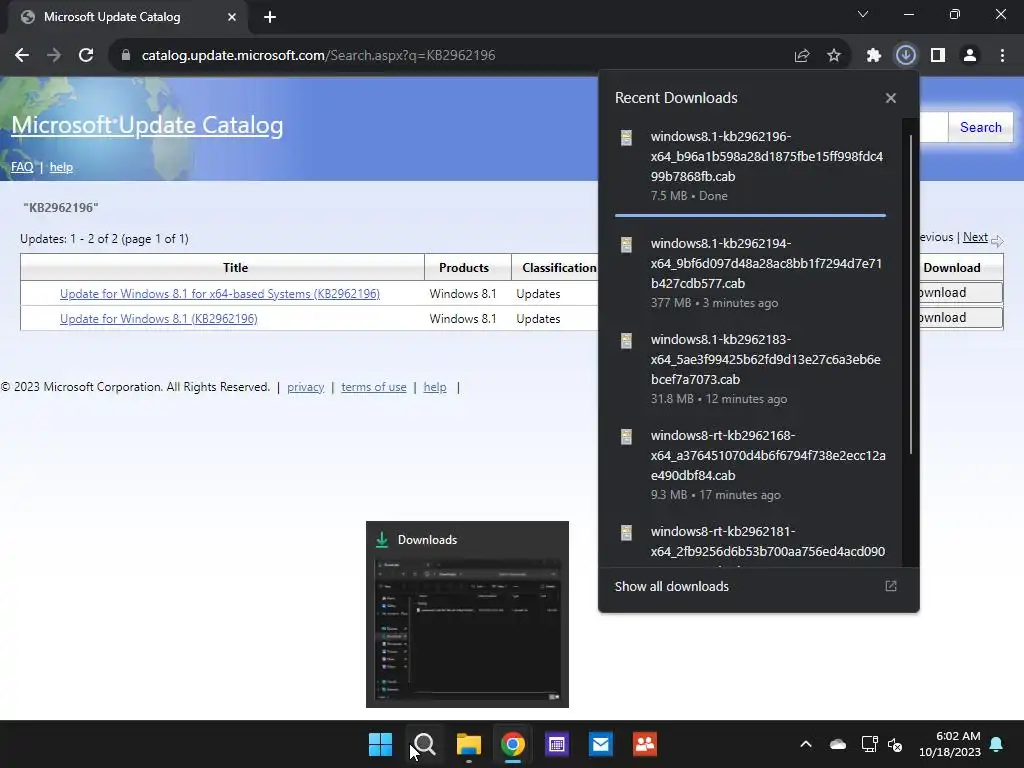The height and width of the screenshot is (768, 1024).
Task: Click the catalog Search button
Action: coord(980,127)
